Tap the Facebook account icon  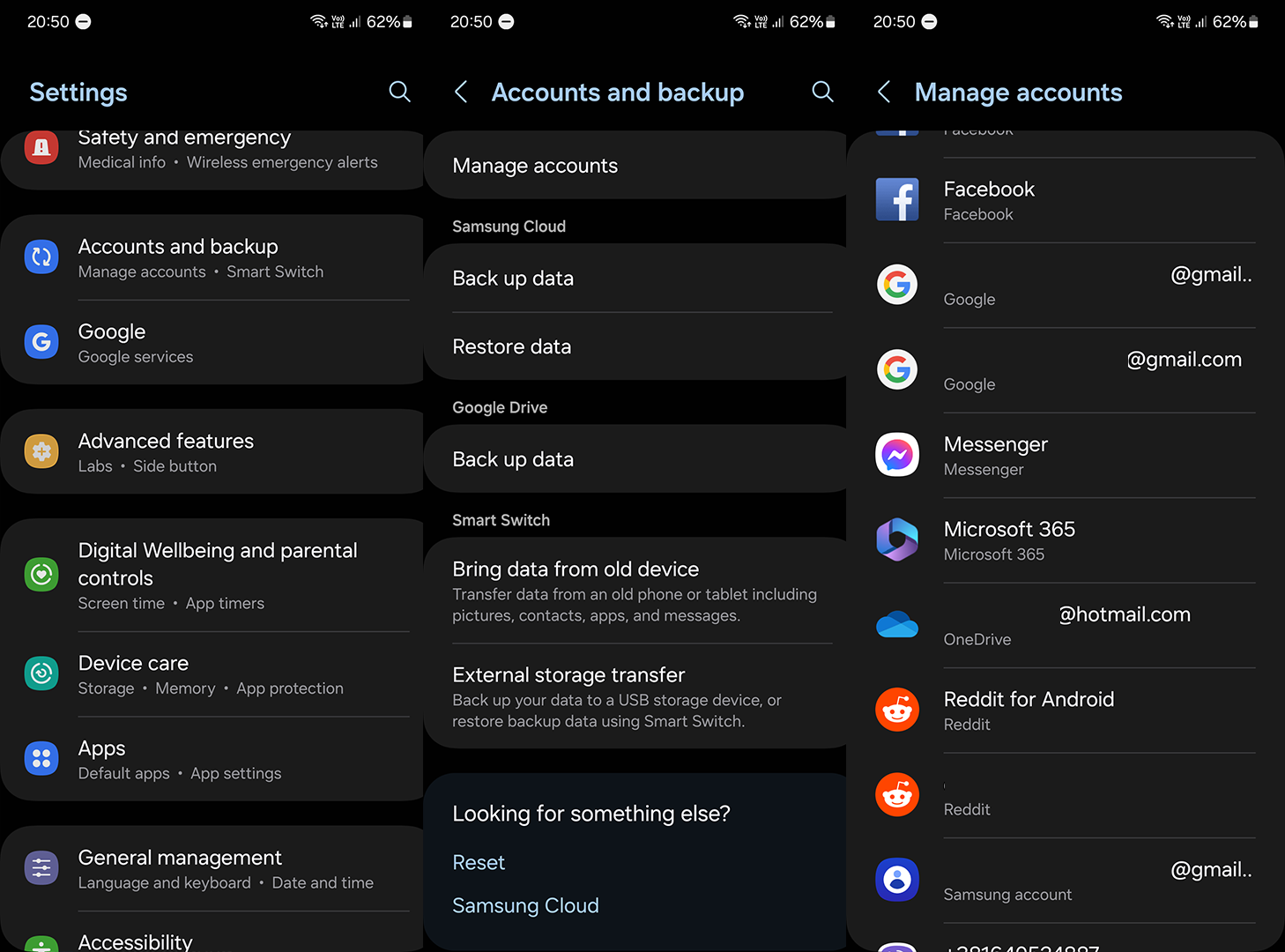pyautogui.click(x=897, y=199)
